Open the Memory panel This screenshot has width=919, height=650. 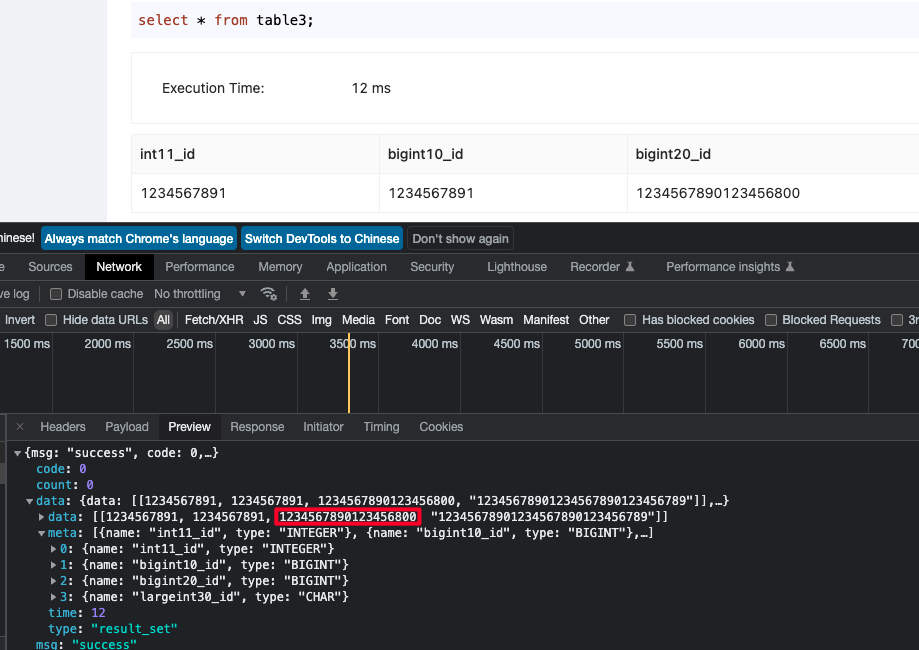[280, 267]
